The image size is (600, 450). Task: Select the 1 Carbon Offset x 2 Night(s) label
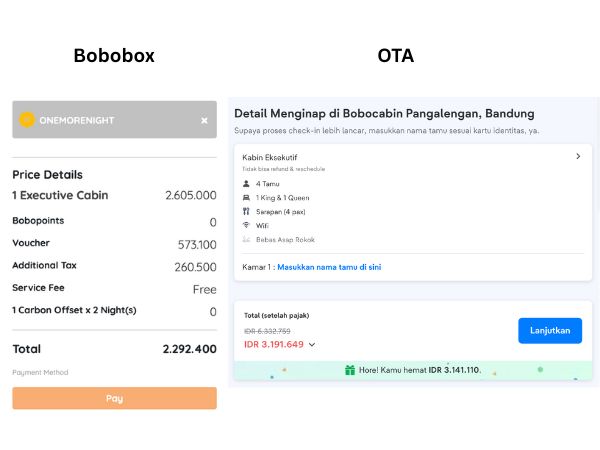click(74, 310)
